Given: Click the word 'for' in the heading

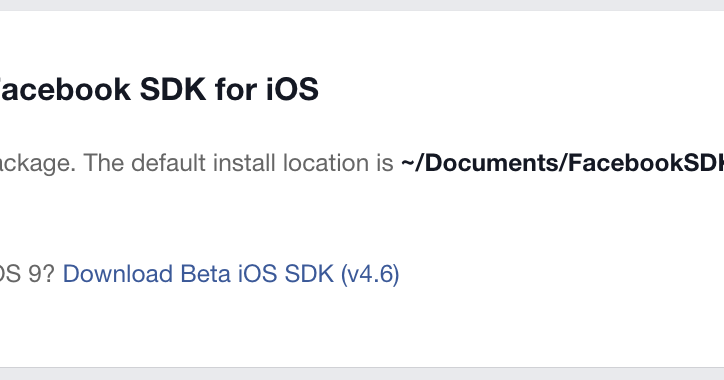Looking at the screenshot, I should tap(236, 89).
